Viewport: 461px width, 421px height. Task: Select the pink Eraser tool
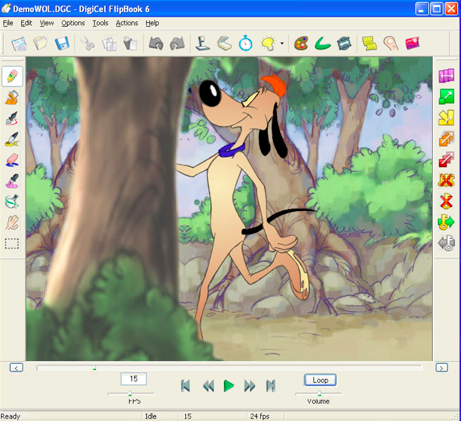12,160
